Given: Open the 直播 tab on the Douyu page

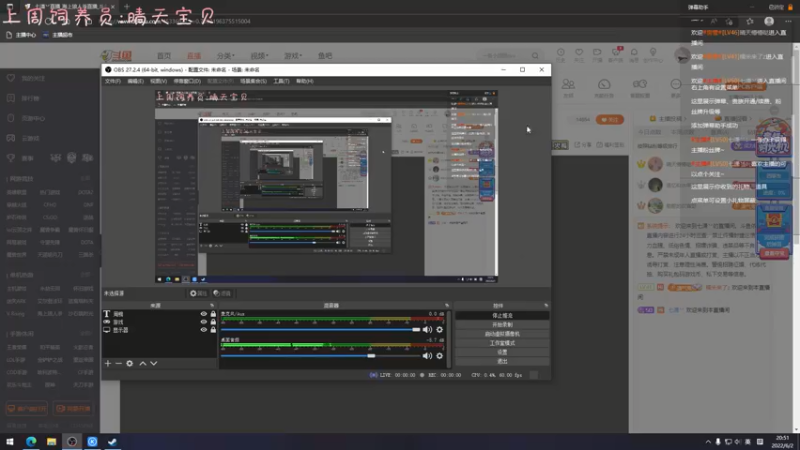Looking at the screenshot, I should click(194, 56).
